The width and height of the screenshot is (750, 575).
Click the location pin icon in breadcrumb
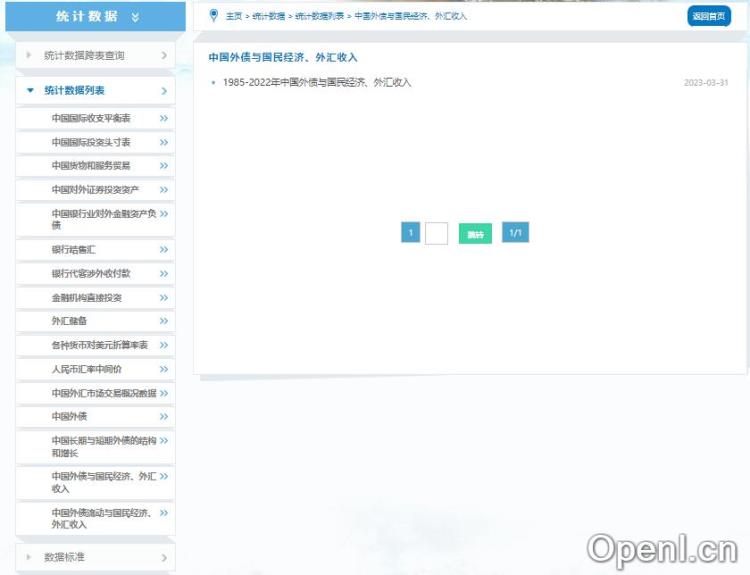click(214, 15)
